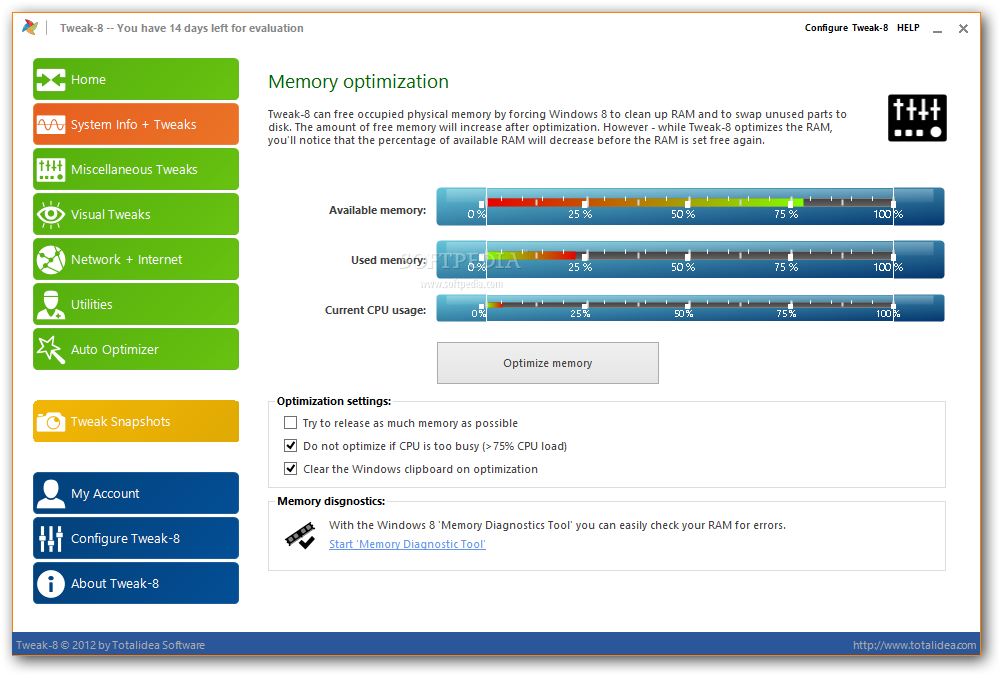1001x676 pixels.
Task: Click the memory optimization mixer icon at top right
Action: pos(917,118)
